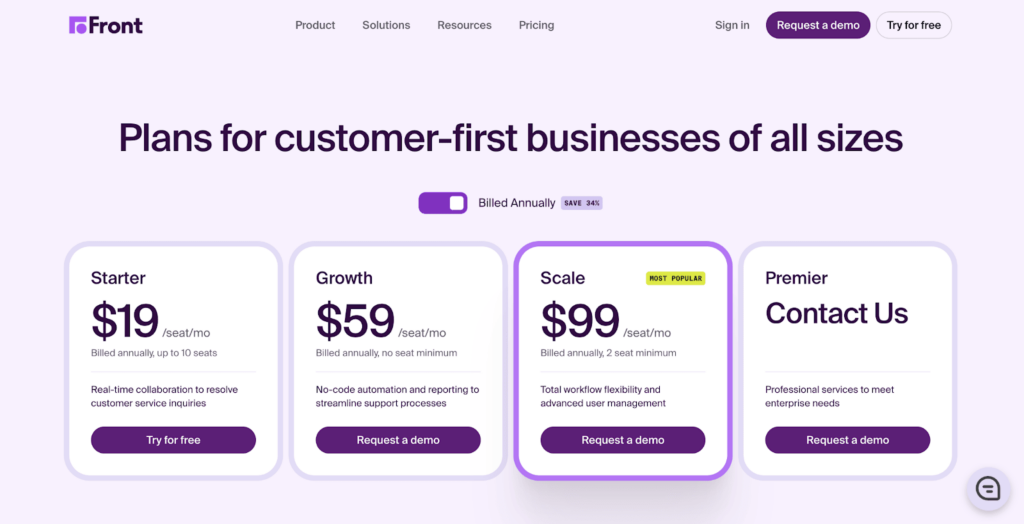This screenshot has height=524, width=1024.
Task: Expand the Resources menu
Action: point(464,25)
